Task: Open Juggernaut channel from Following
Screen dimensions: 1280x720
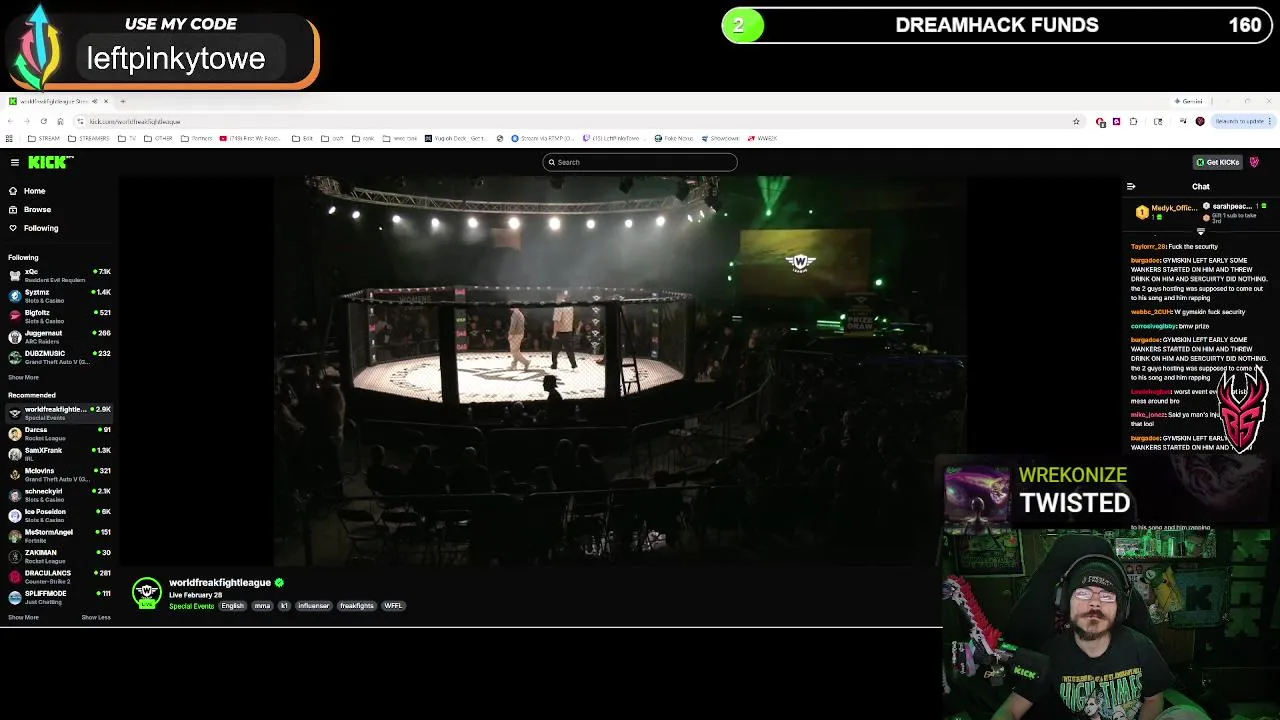Action: click(x=60, y=337)
